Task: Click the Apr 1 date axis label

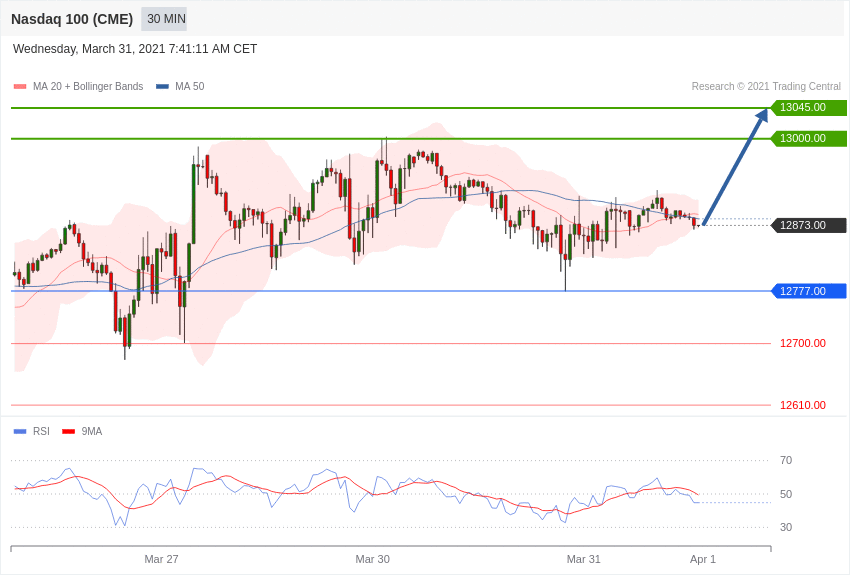Action: [703, 559]
